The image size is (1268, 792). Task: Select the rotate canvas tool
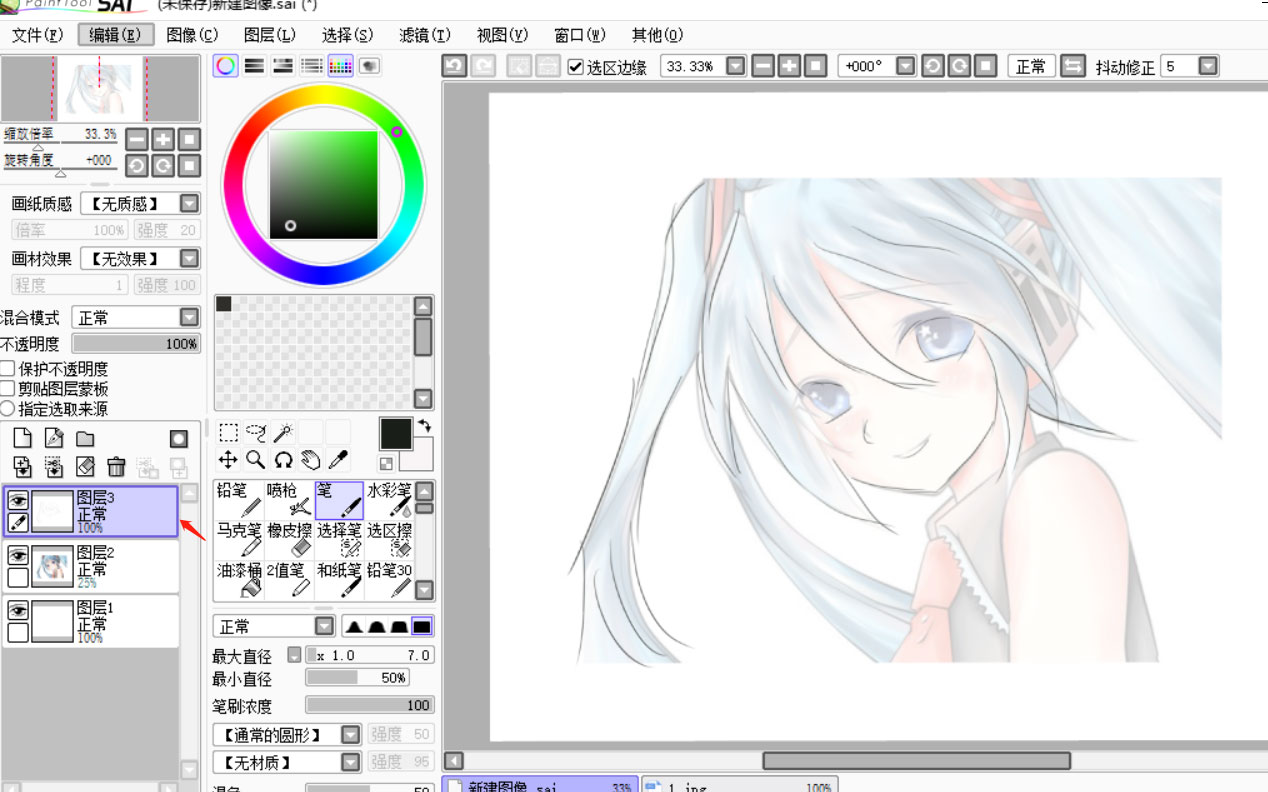283,459
